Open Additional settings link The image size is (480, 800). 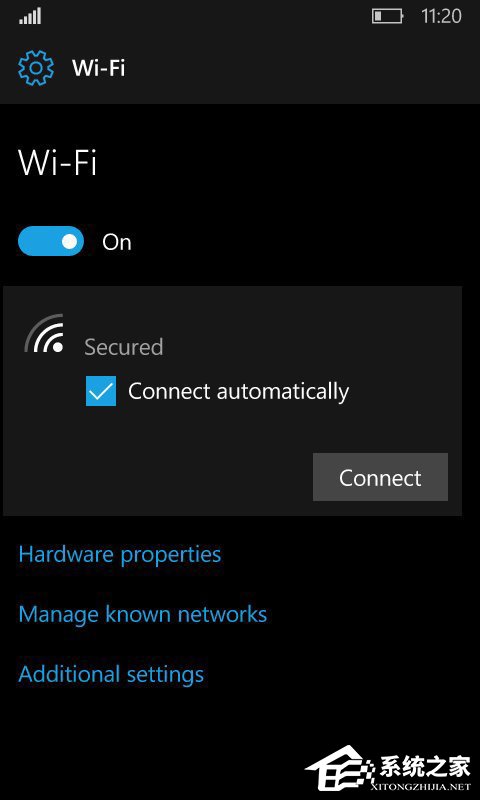tap(111, 674)
